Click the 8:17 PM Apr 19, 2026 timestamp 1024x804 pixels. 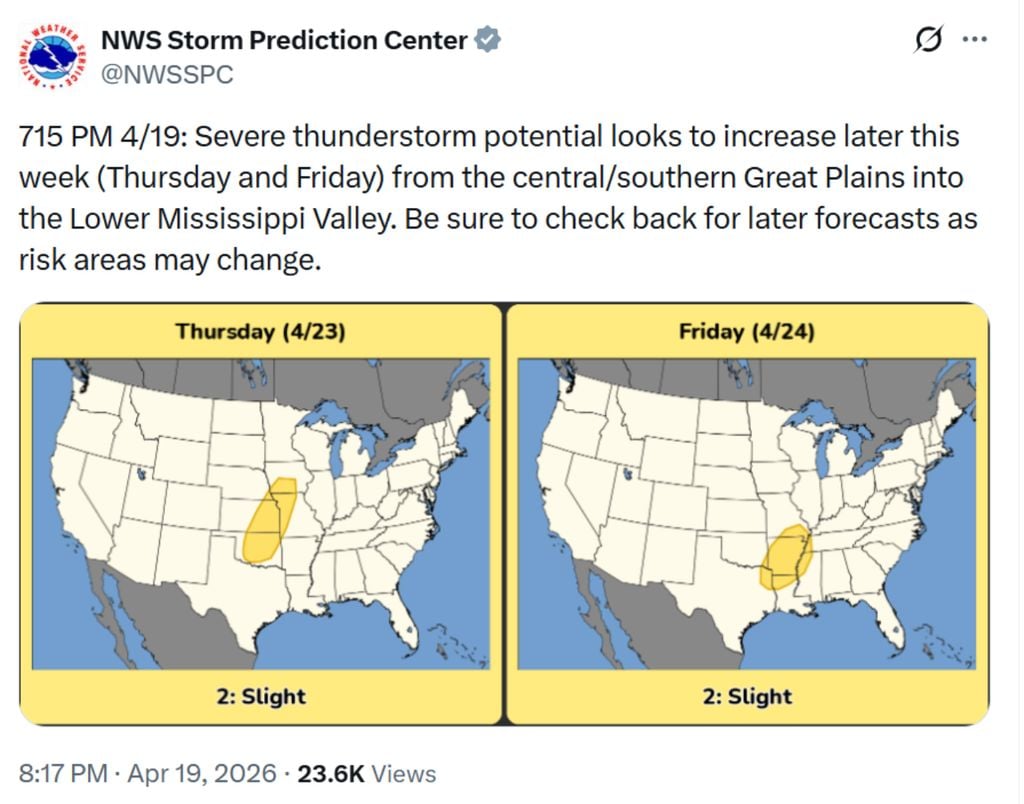(x=147, y=774)
